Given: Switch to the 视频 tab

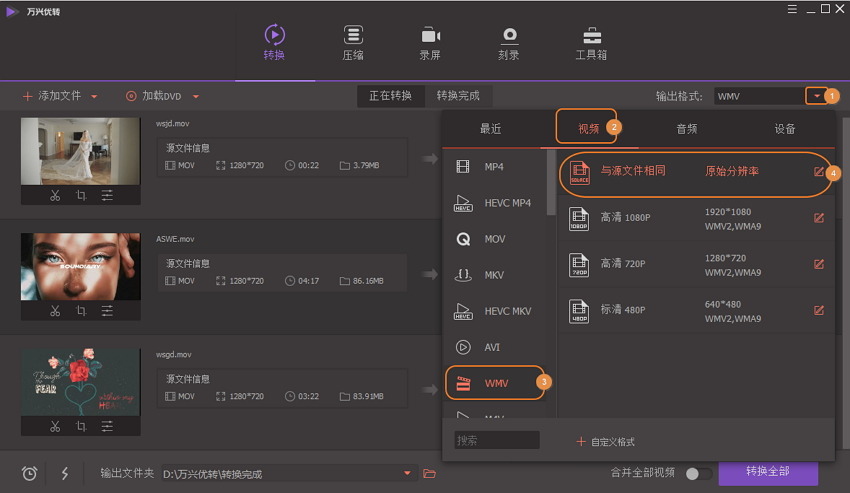Looking at the screenshot, I should [x=588, y=129].
